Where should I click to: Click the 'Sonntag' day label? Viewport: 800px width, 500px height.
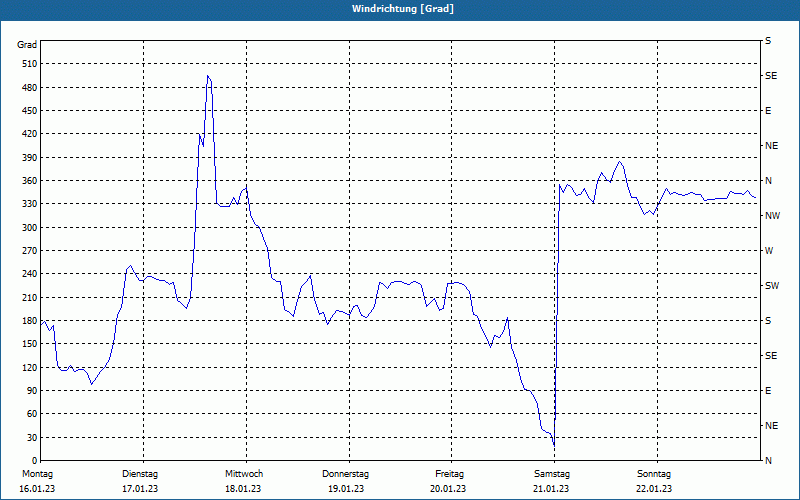[654, 474]
